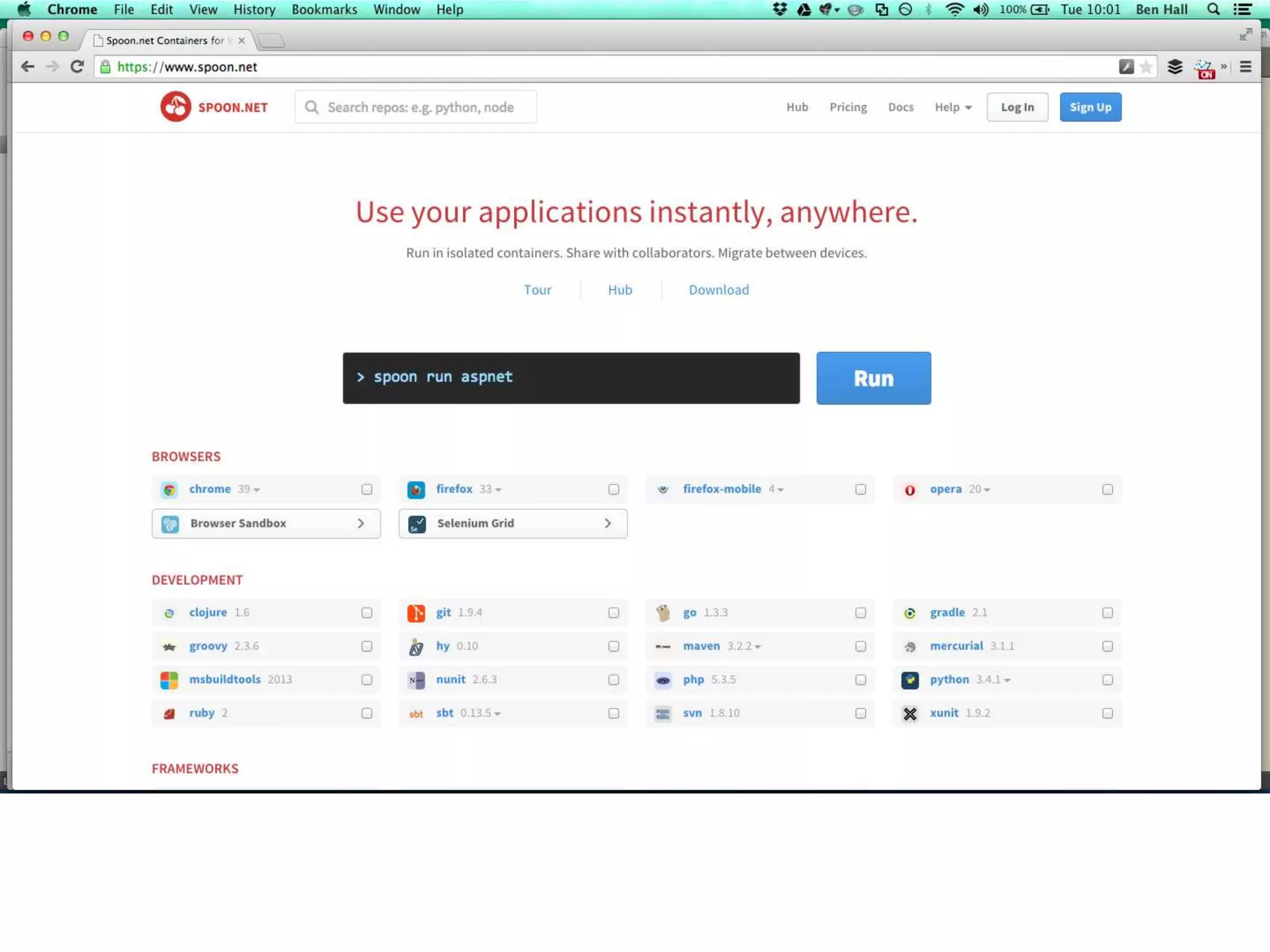Open the Pricing nav item
1270x952 pixels.
(x=848, y=107)
